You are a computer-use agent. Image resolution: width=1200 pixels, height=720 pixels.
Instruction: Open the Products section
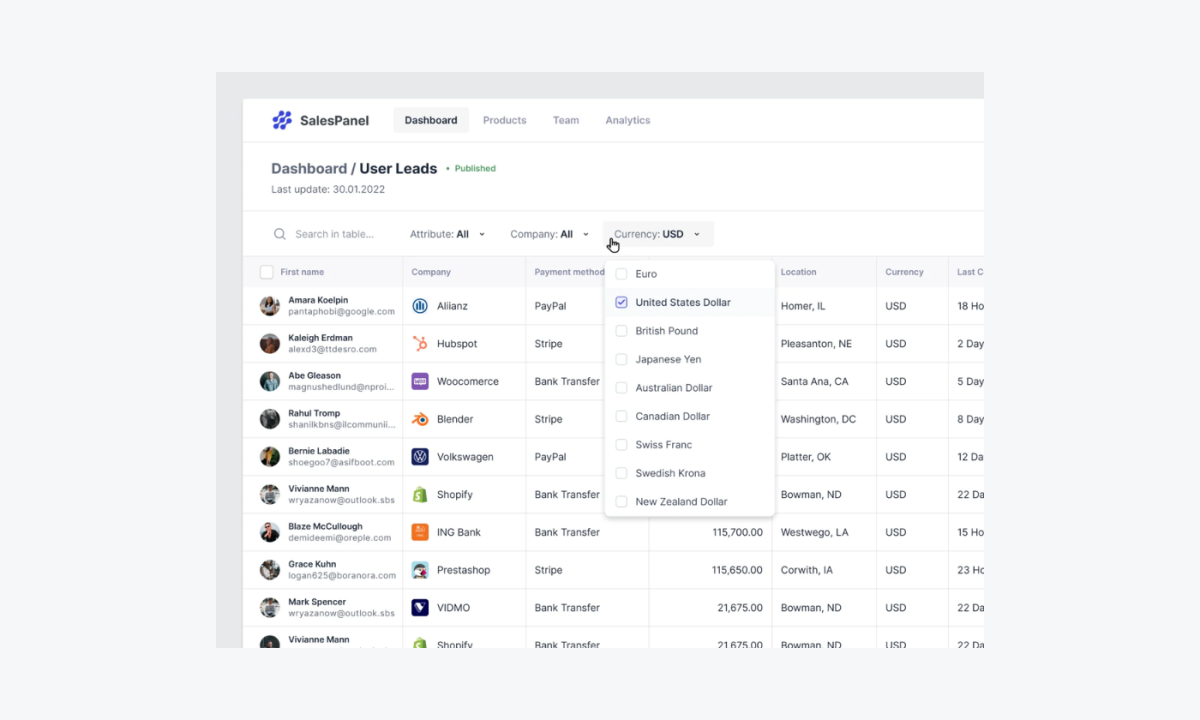[504, 119]
